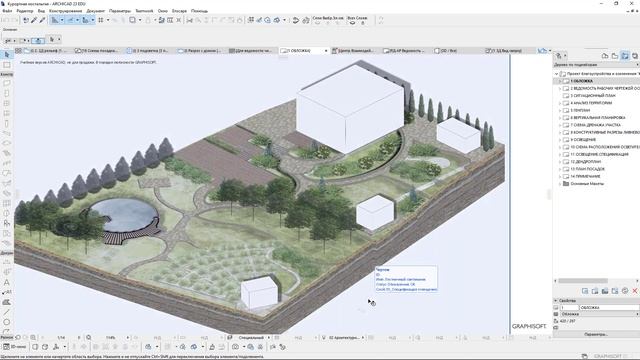
Task: Open the Файл menu
Action: (7, 11)
